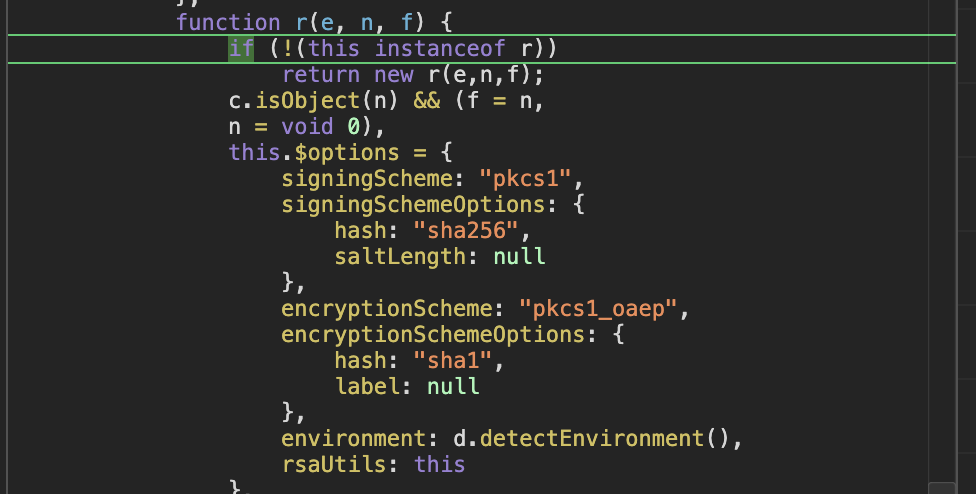
Task: Click the "isObject" method call
Action: 308,100
